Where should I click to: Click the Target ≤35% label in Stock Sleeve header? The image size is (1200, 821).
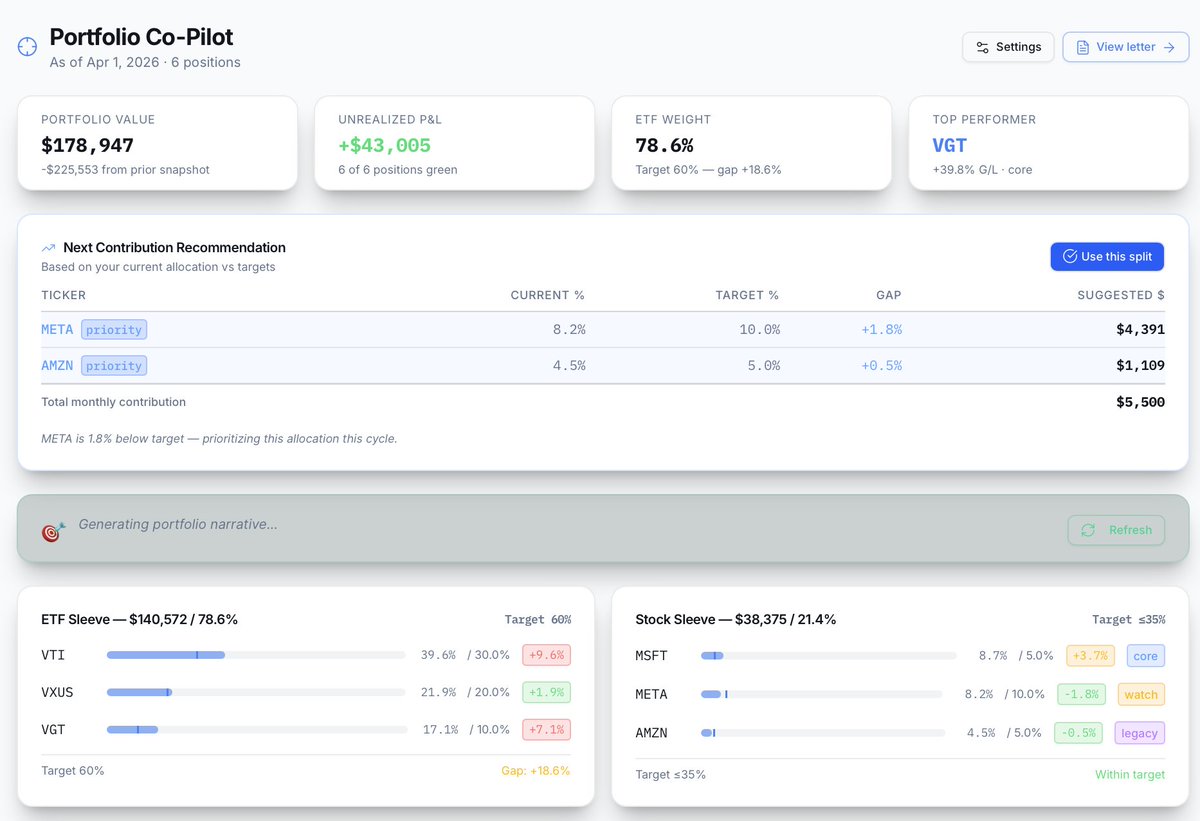click(x=1129, y=619)
